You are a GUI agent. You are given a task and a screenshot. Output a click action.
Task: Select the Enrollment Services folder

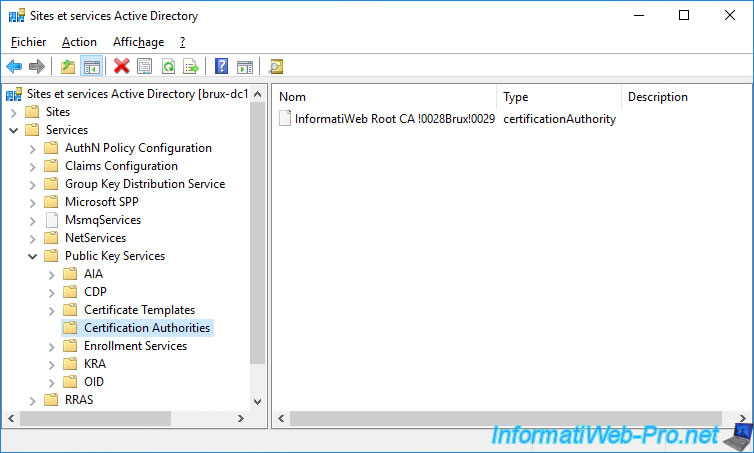[x=135, y=346]
